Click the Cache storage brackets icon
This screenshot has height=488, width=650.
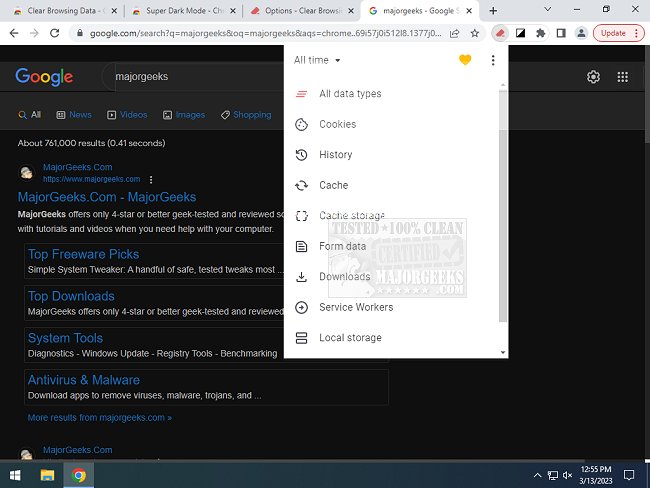[301, 216]
